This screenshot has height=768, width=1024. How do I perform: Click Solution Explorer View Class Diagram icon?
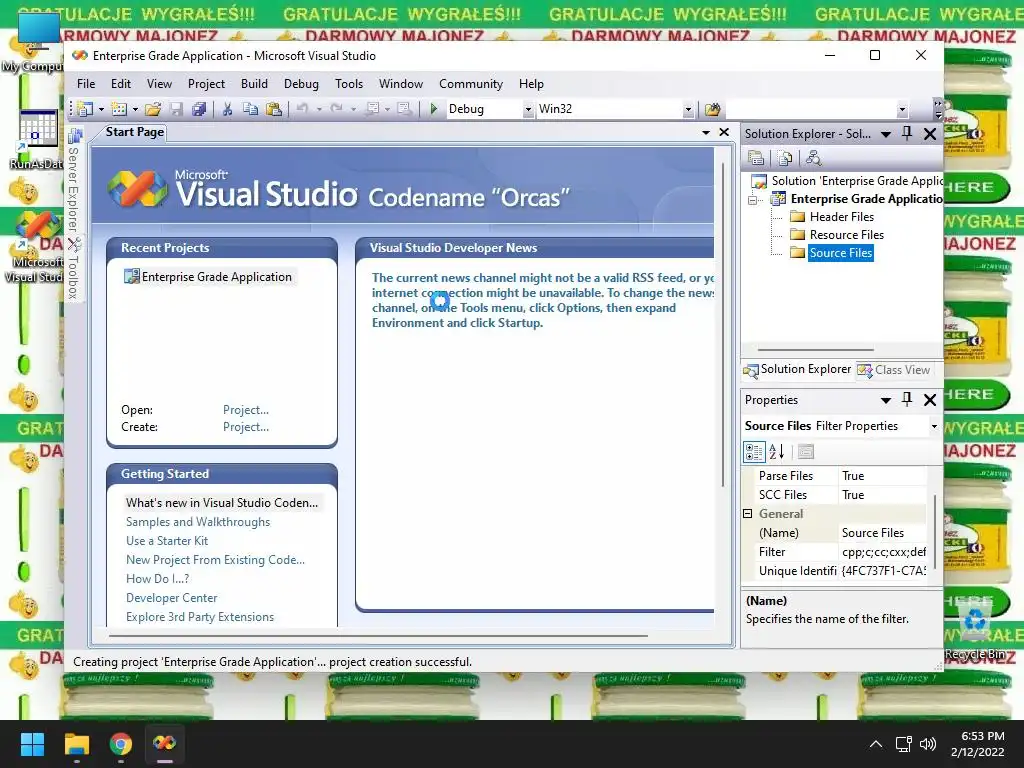(814, 158)
